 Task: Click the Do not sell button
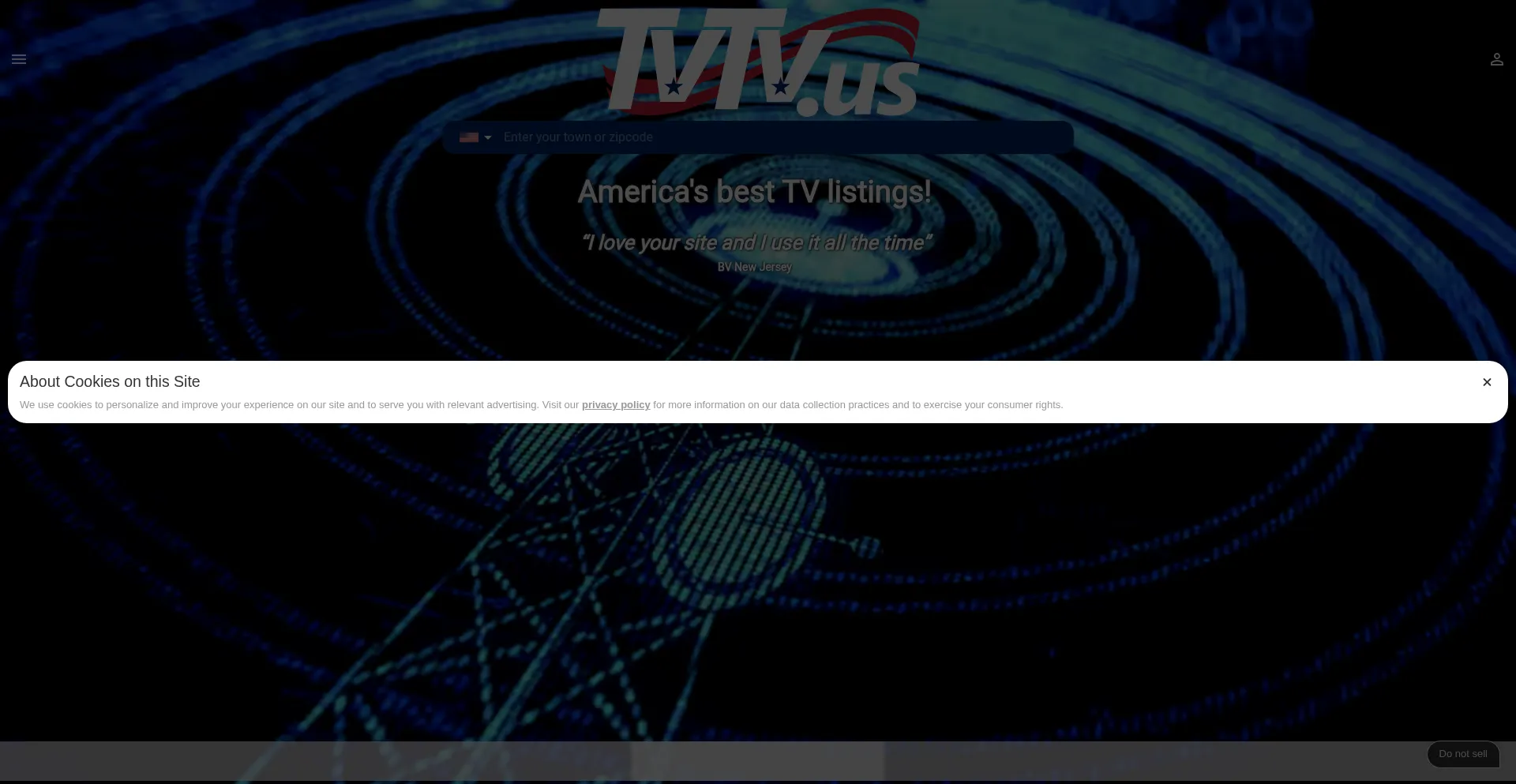pos(1463,754)
